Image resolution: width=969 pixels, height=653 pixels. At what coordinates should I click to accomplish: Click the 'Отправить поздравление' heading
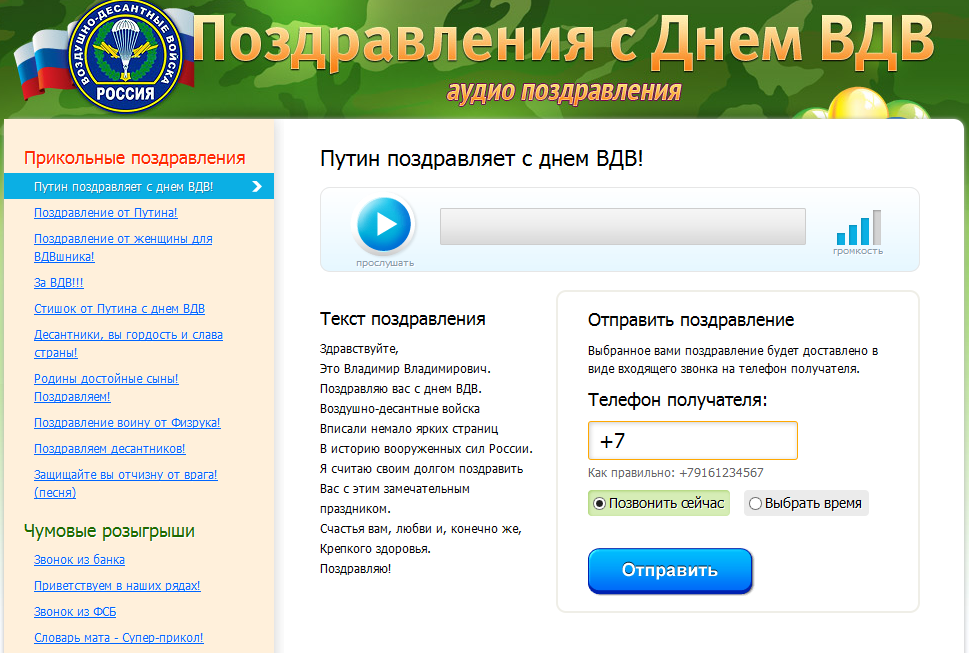[691, 320]
